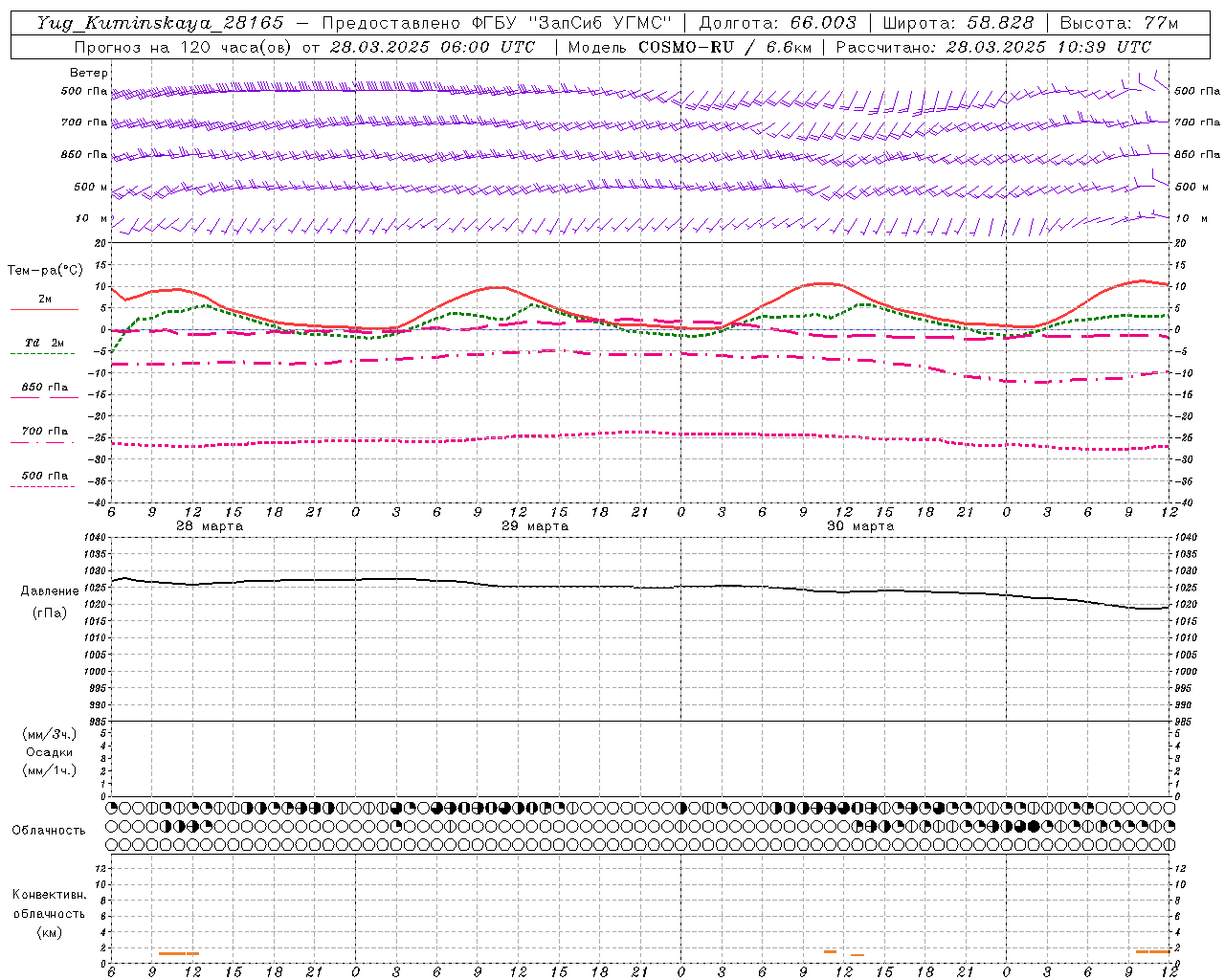Image resolution: width=1225 pixels, height=980 pixels.
Task: Click the dotted line sample under 500 гПа legend
Action: [43, 487]
